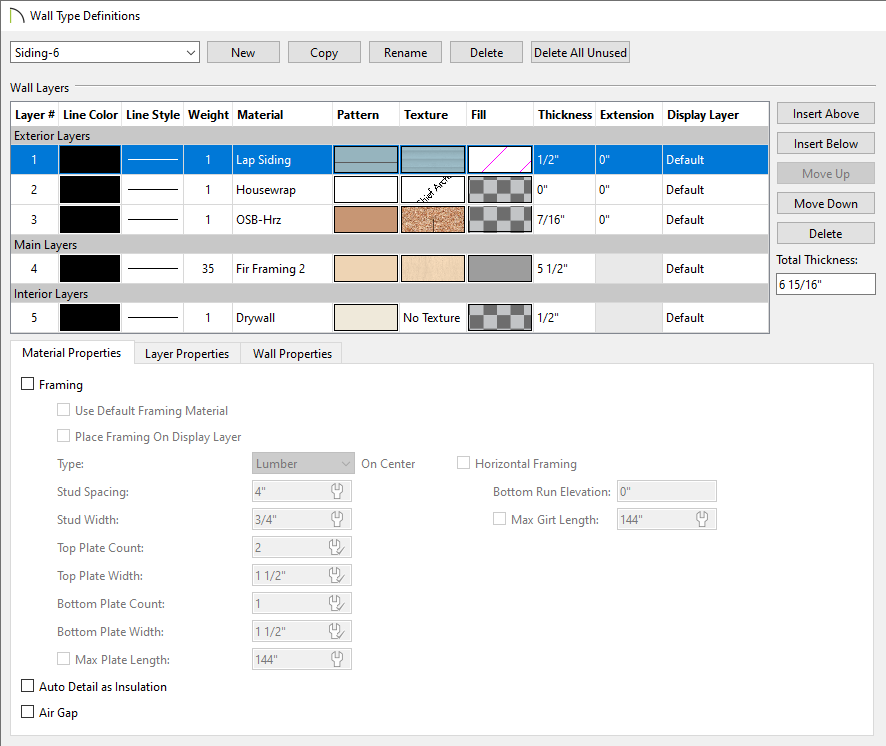Click the Total Thickness input field
This screenshot has width=886, height=746.
[825, 283]
